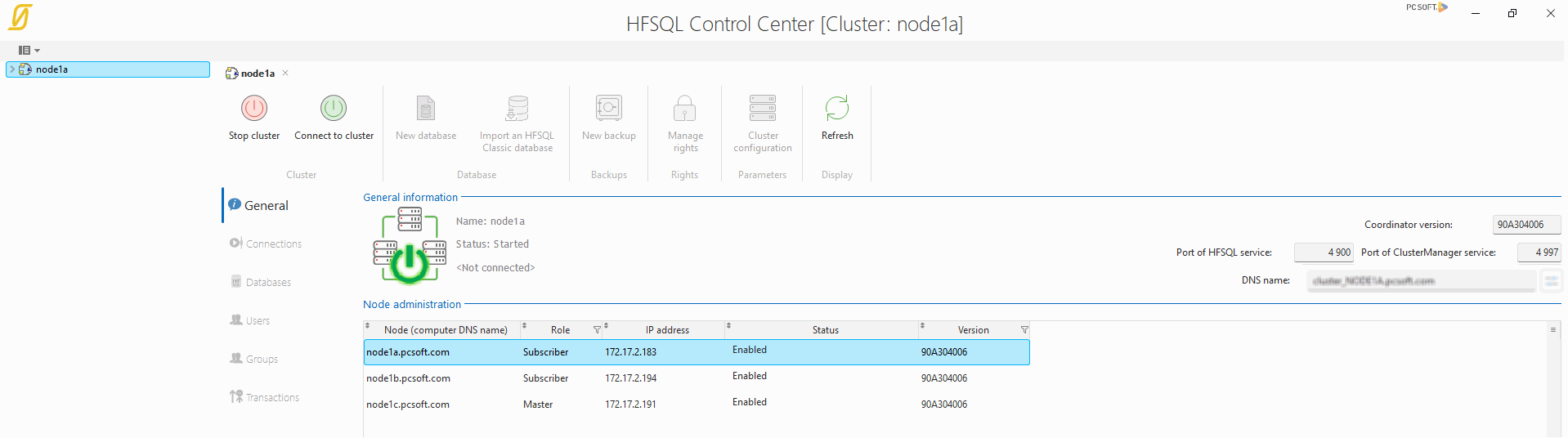Click Enabled status for node1c
Image resolution: width=1568 pixels, height=438 pixels.
click(750, 402)
